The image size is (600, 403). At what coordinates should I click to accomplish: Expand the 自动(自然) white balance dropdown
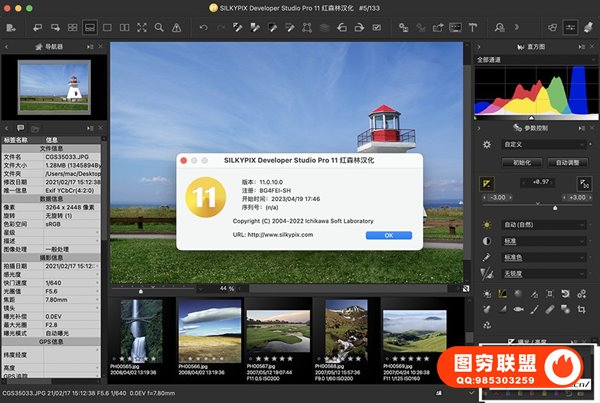pyautogui.click(x=545, y=225)
